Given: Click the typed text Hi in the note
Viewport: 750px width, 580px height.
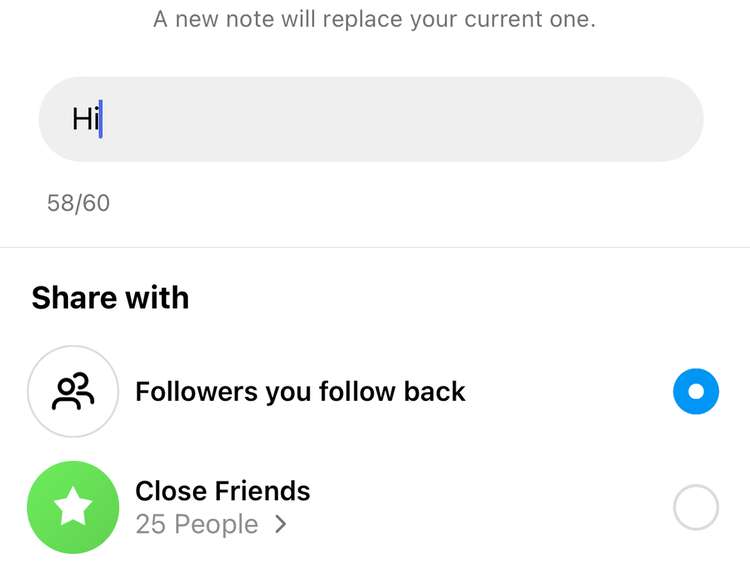Looking at the screenshot, I should click(84, 120).
